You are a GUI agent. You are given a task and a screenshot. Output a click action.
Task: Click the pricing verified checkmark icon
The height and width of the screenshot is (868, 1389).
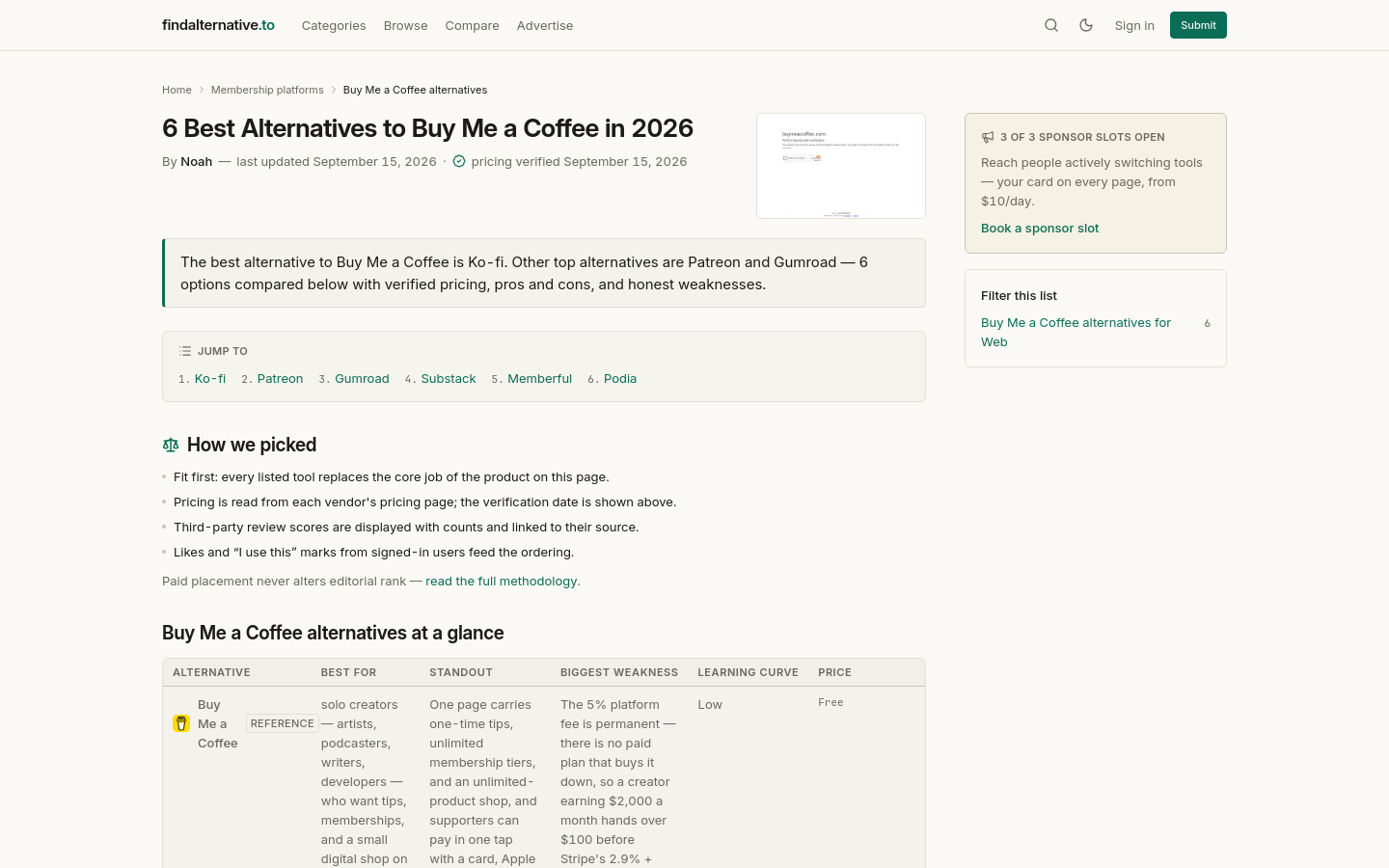pos(459,161)
